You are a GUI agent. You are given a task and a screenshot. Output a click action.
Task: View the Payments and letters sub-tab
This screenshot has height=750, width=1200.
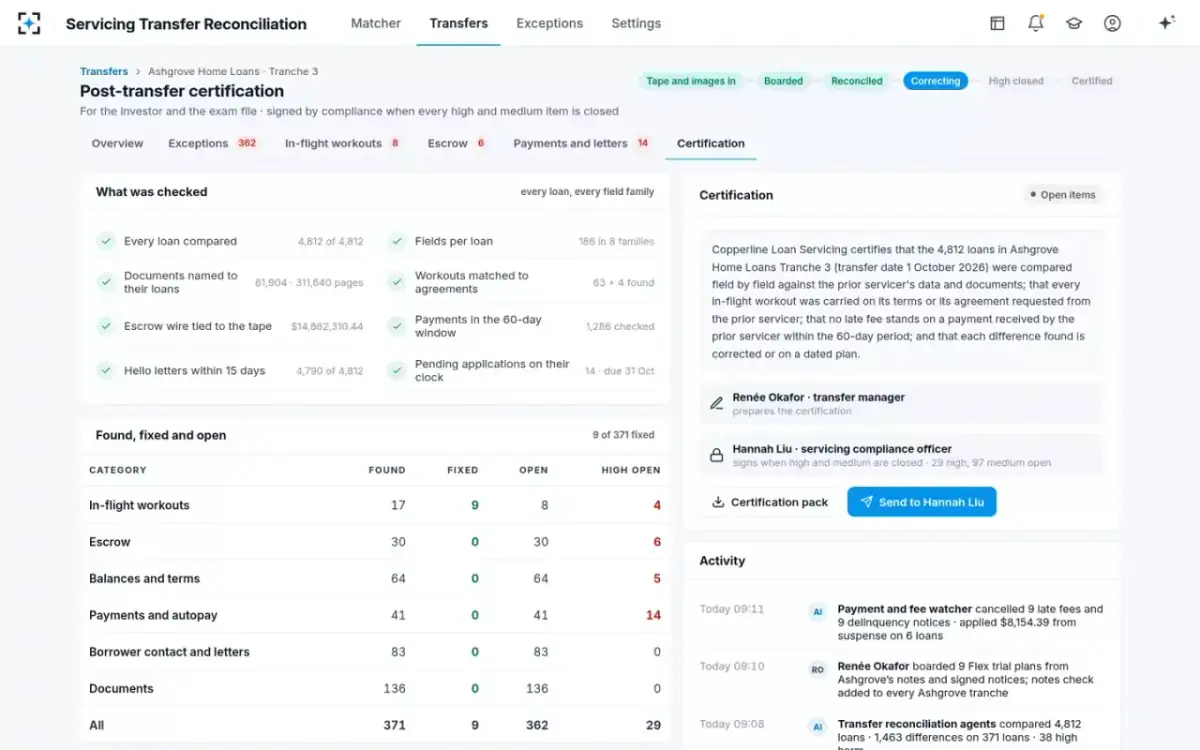(x=582, y=143)
